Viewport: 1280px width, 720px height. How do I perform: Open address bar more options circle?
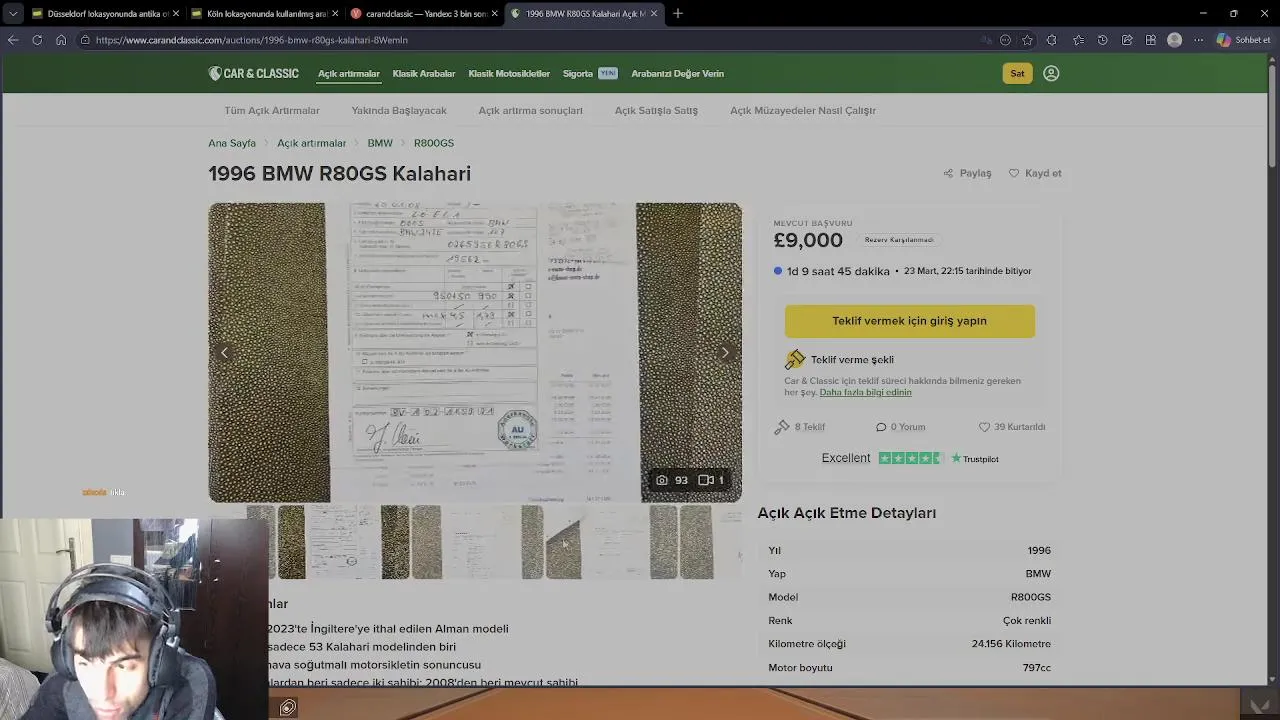[1005, 40]
